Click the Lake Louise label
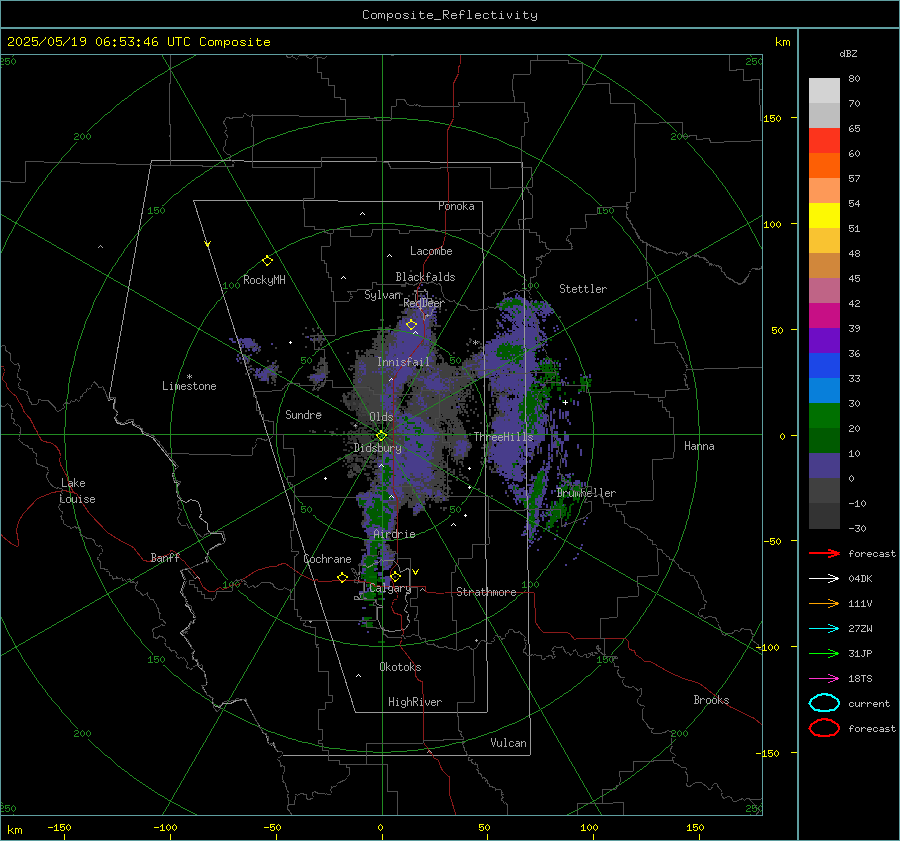Image resolution: width=900 pixels, height=841 pixels. [77, 491]
